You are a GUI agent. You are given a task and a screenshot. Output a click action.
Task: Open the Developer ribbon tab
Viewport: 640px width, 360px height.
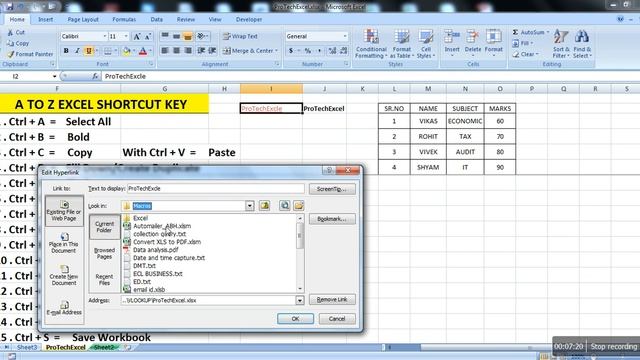[x=249, y=20]
